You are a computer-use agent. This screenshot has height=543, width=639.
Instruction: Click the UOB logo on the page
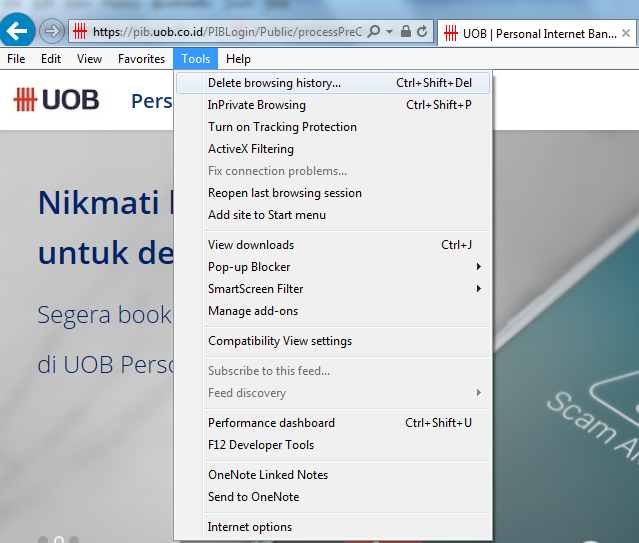tap(56, 100)
